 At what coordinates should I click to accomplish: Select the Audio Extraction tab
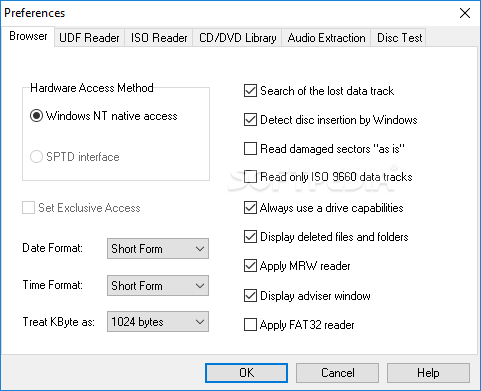(x=326, y=38)
